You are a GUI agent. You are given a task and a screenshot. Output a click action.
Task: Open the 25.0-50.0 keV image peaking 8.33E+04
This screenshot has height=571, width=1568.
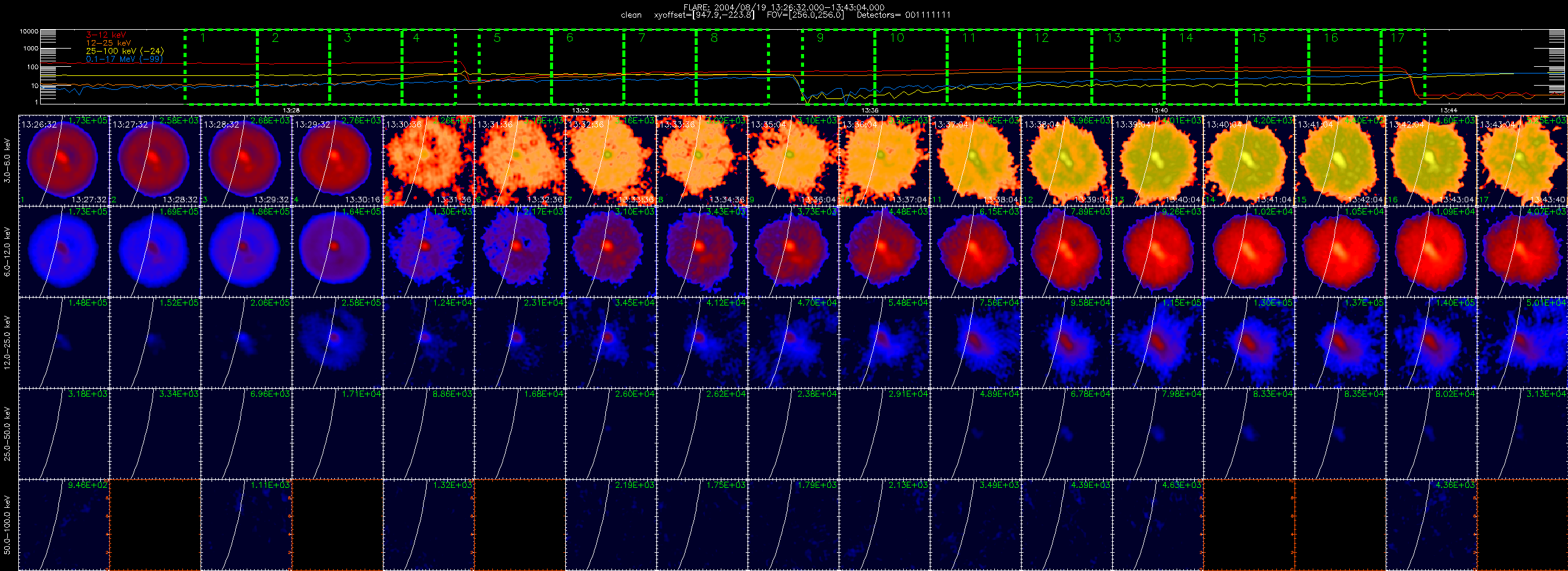(1249, 434)
